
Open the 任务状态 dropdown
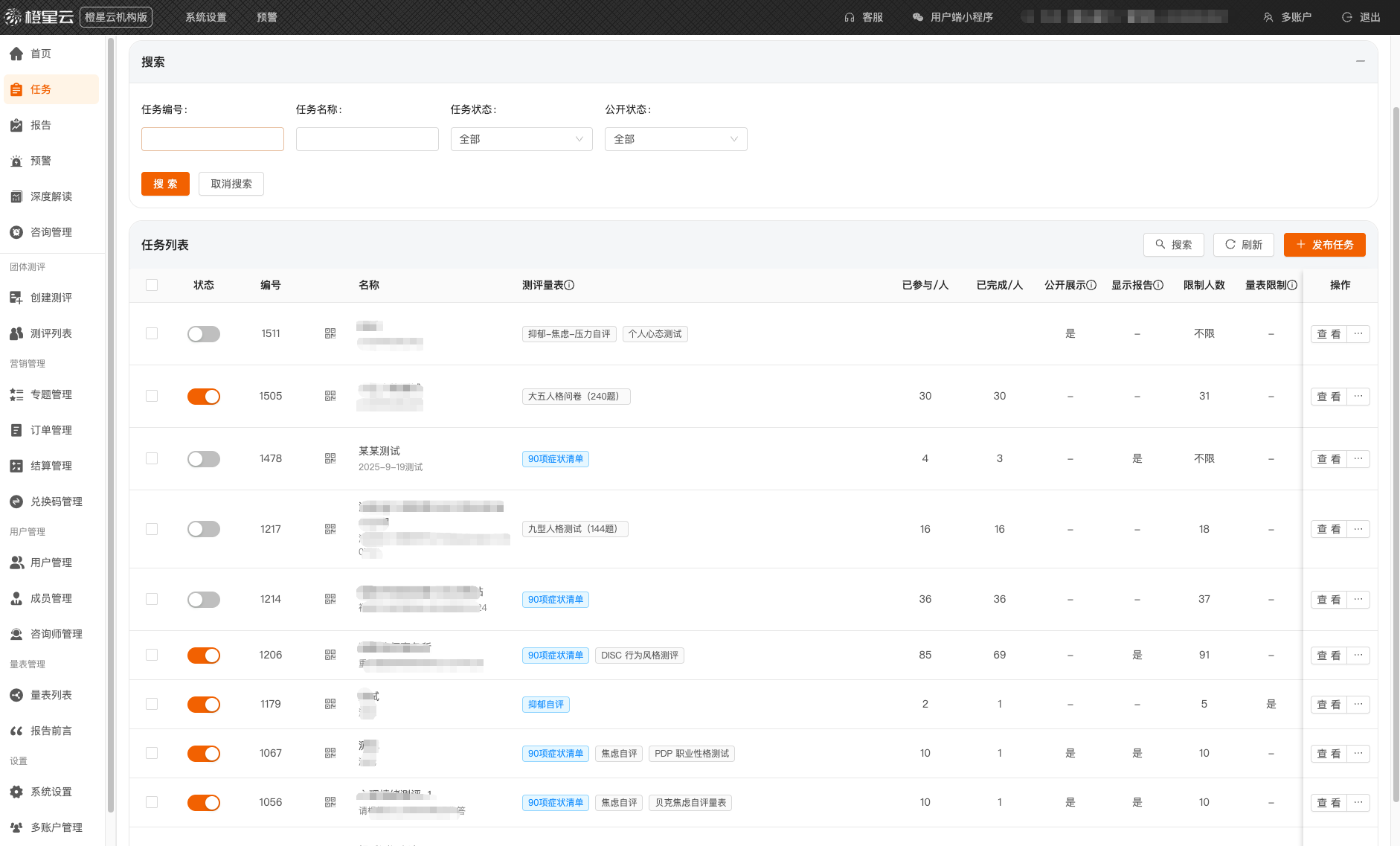[x=521, y=139]
